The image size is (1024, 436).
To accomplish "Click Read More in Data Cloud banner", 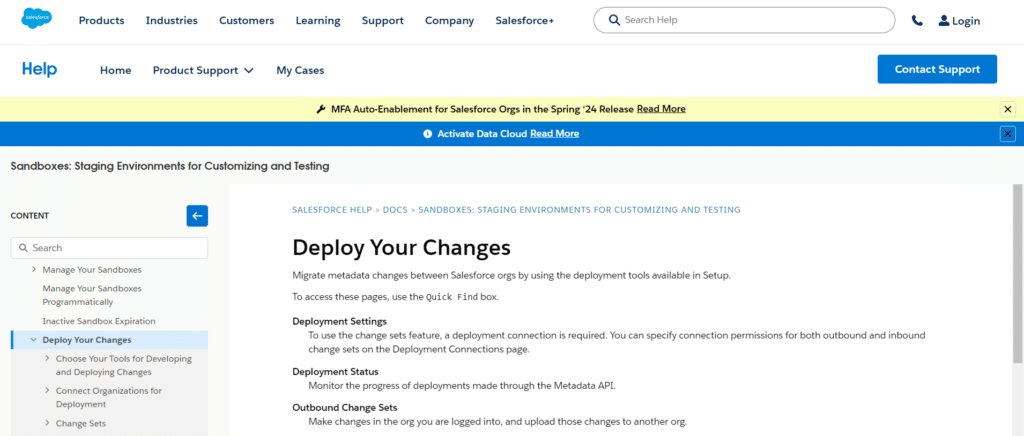I will coord(554,134).
